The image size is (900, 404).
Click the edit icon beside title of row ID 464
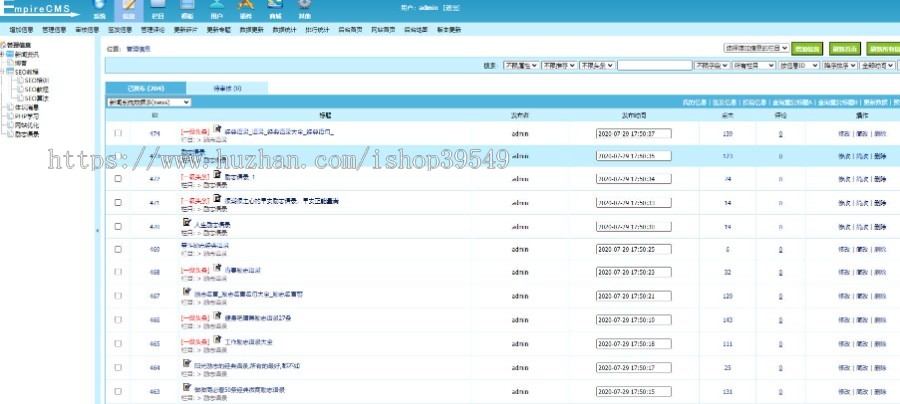(x=187, y=363)
